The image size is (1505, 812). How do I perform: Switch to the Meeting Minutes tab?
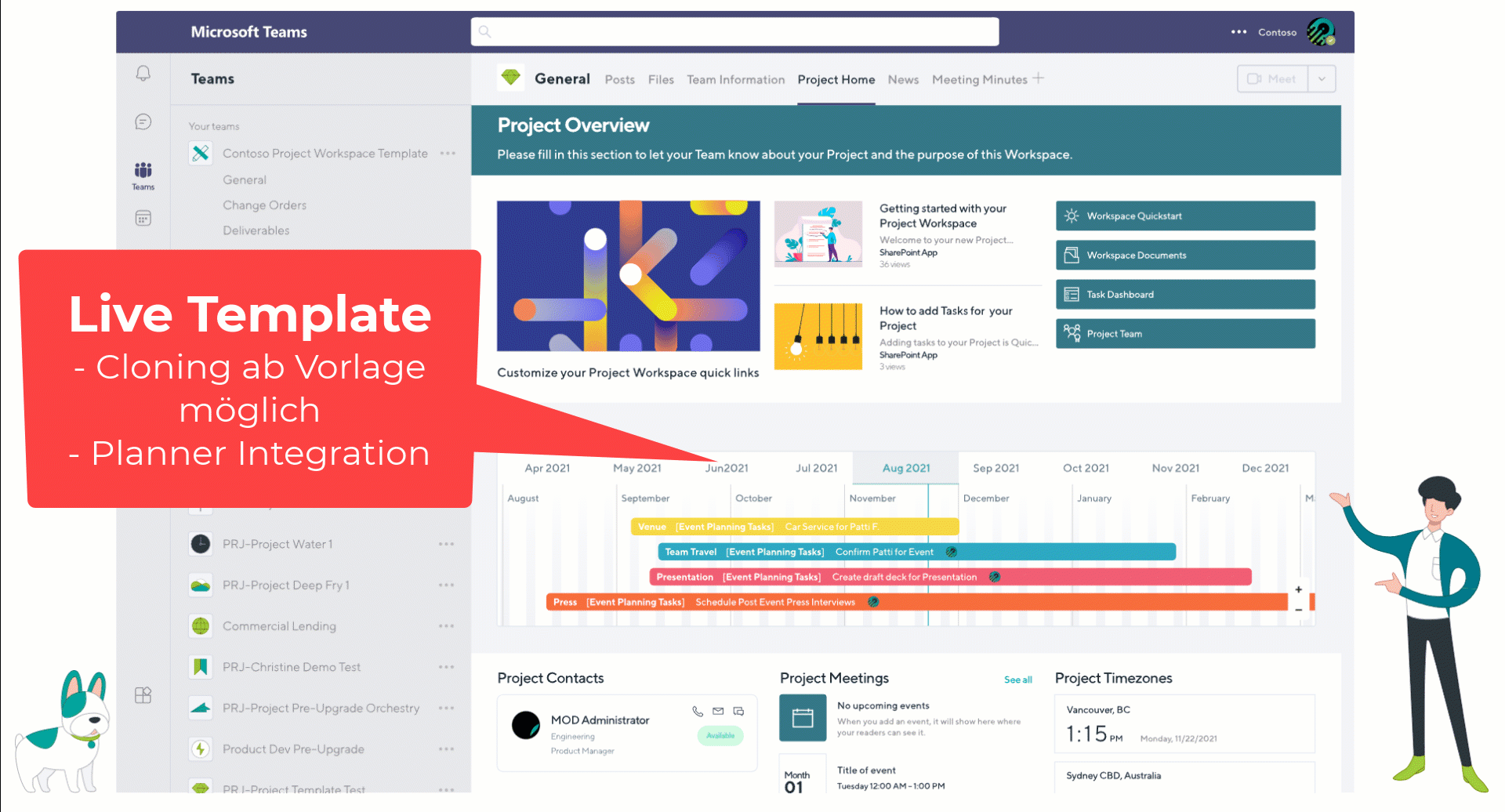pyautogui.click(x=979, y=80)
